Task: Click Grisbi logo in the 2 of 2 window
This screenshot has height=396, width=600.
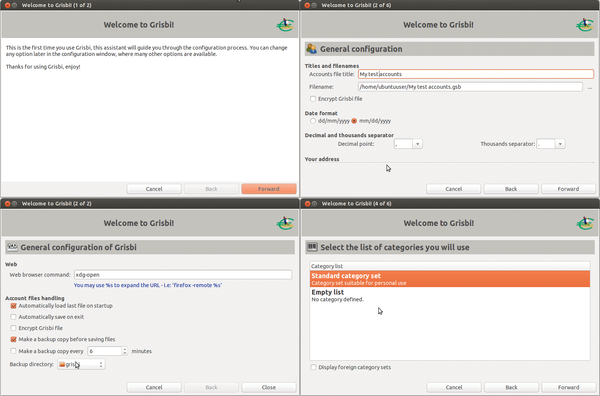Action: click(285, 223)
